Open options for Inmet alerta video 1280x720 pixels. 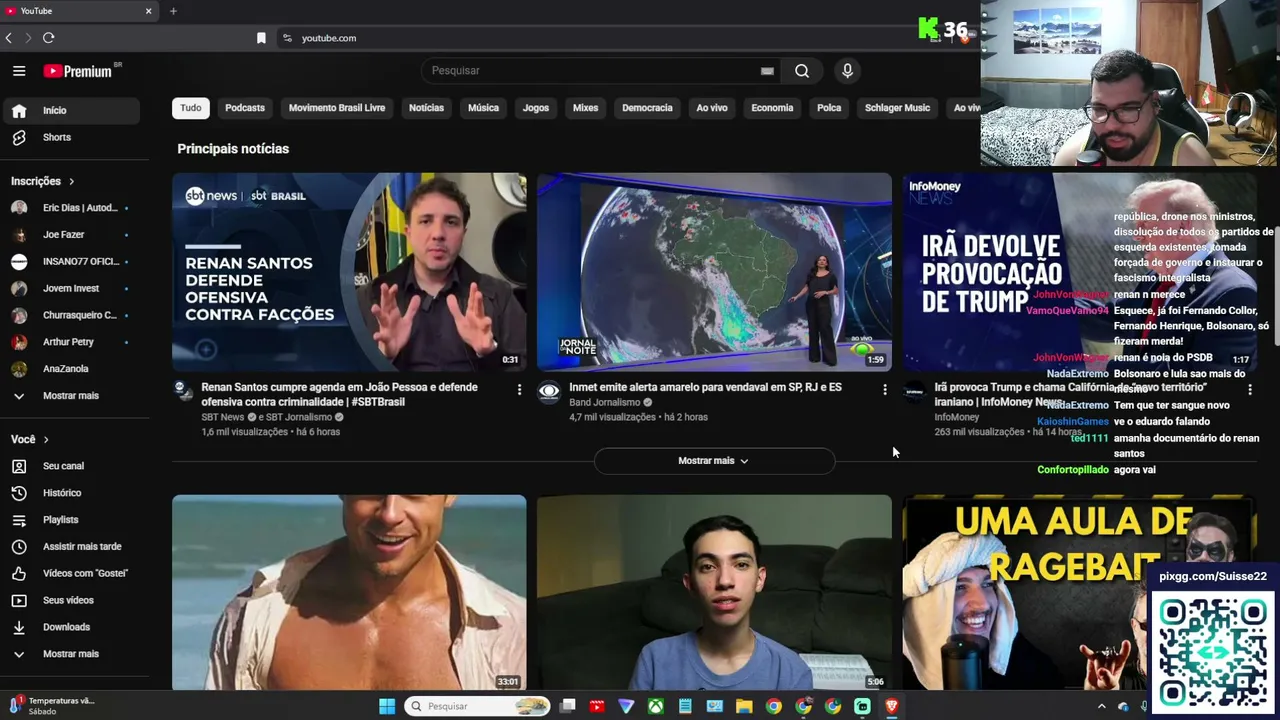[x=885, y=389]
